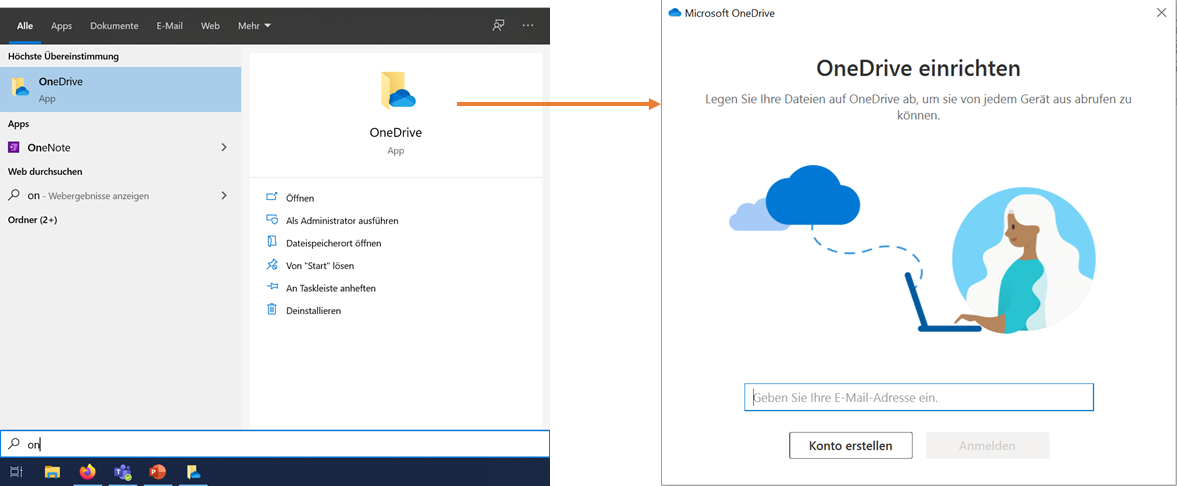Click the email address field in OneDrive setup

click(919, 397)
